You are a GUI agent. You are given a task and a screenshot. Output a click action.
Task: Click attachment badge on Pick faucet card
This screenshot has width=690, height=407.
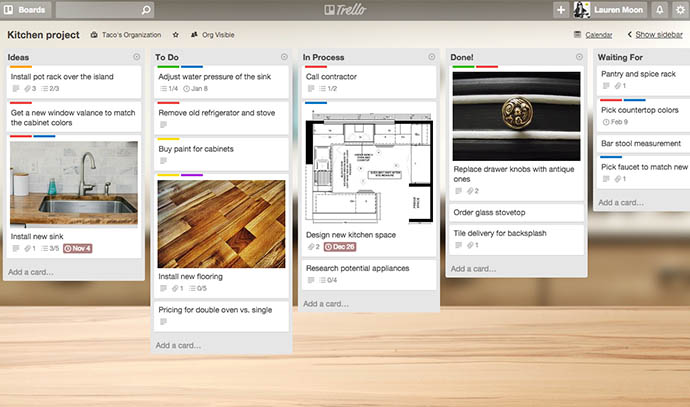(620, 179)
